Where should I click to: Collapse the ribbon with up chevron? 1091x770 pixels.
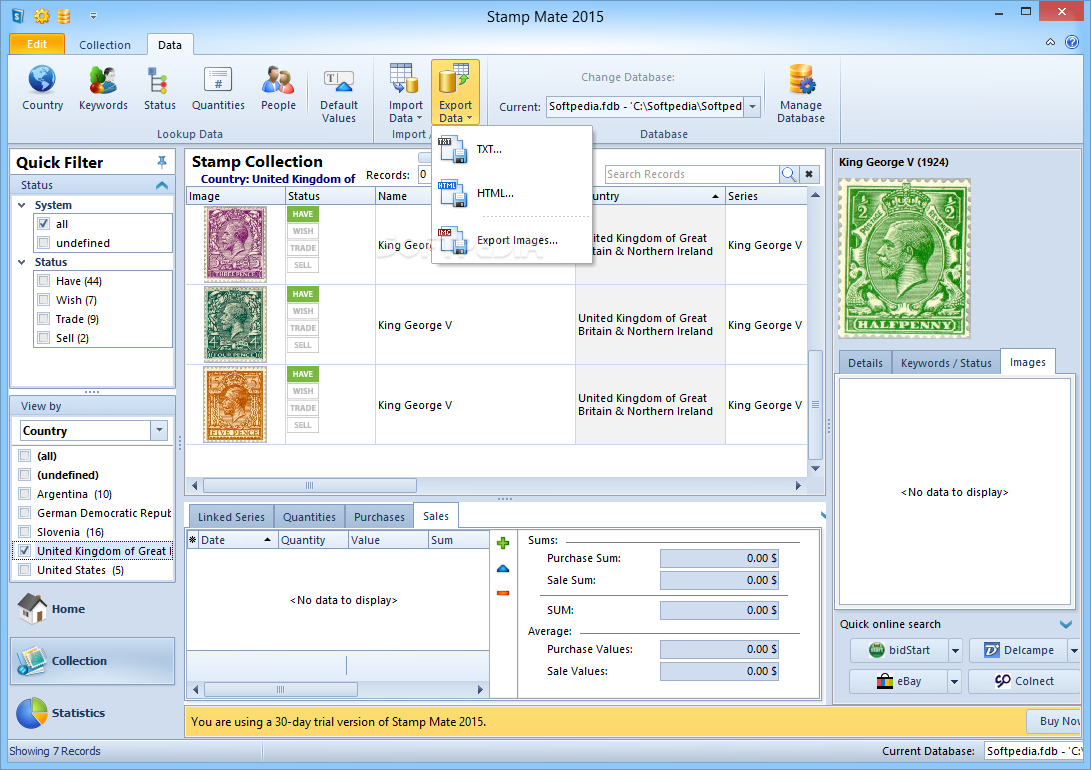tap(1050, 42)
